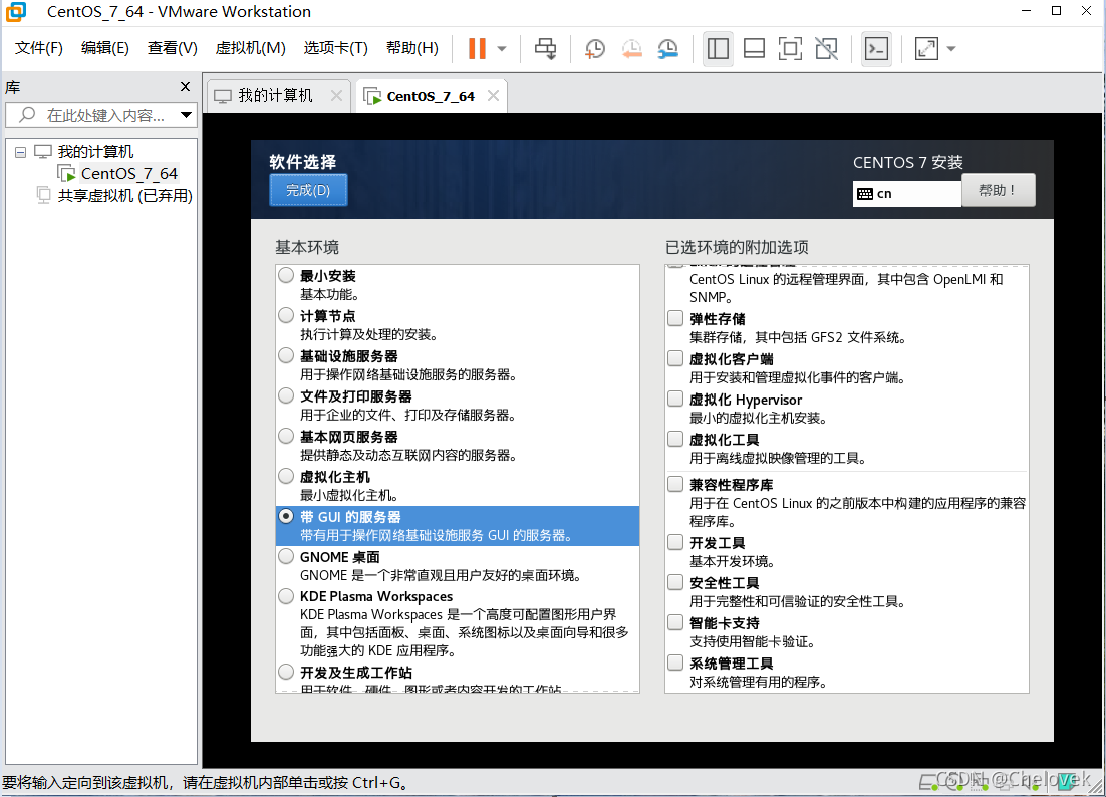This screenshot has height=797, width=1106.
Task: Open the stretch display dropdown arrow
Action: tap(951, 49)
